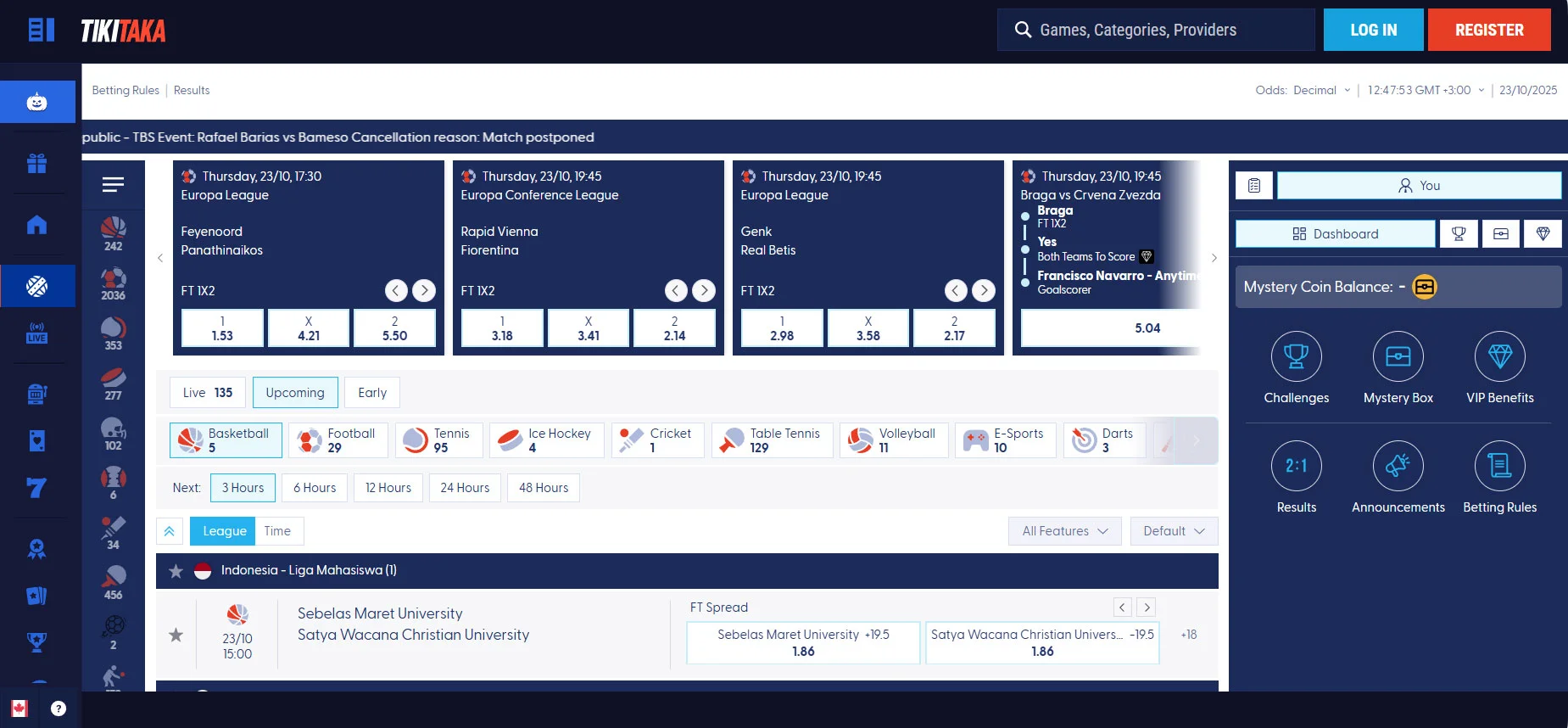
Task: Select Football 29 sport tab
Action: (338, 440)
